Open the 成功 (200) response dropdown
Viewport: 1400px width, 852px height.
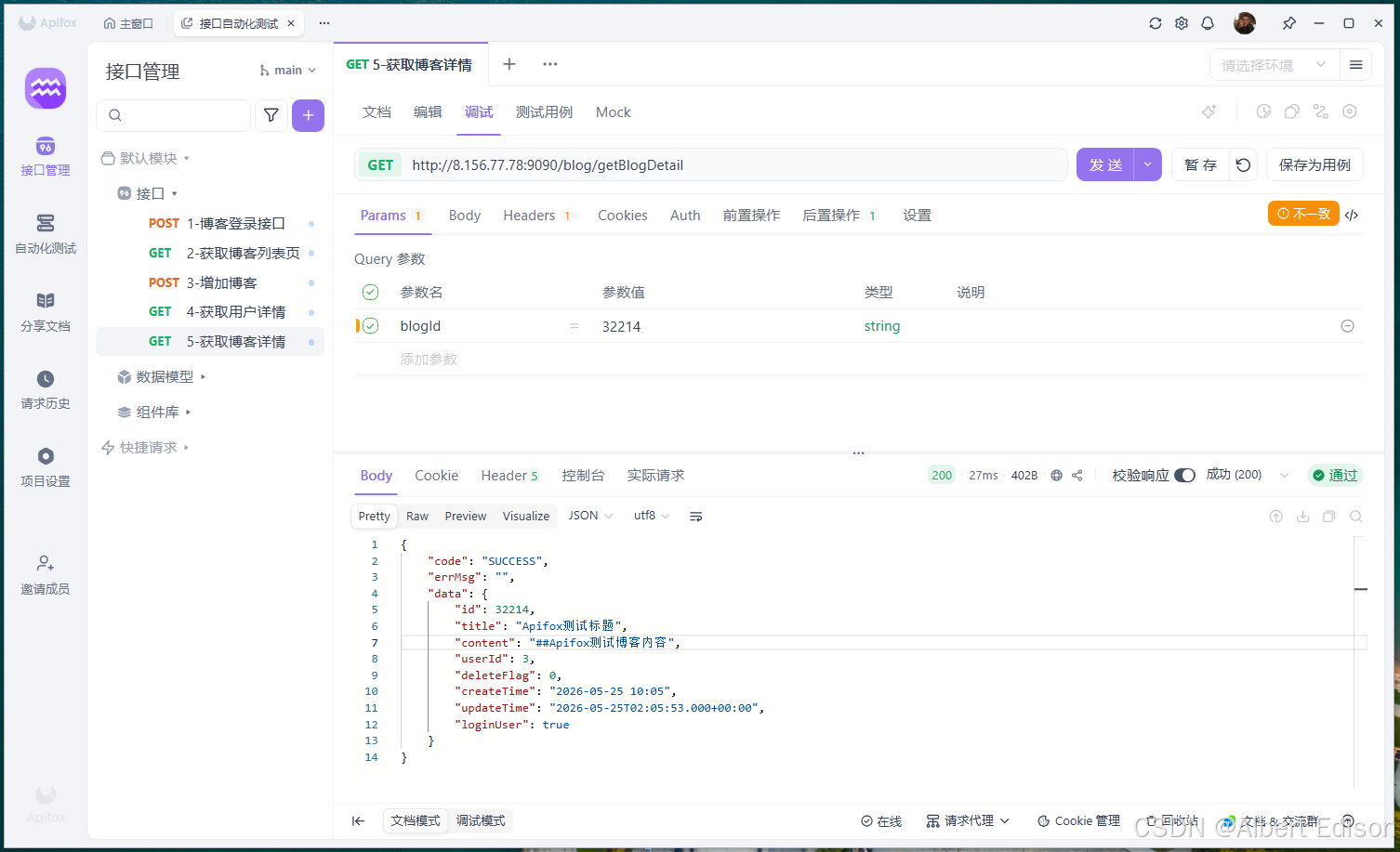(x=1248, y=475)
